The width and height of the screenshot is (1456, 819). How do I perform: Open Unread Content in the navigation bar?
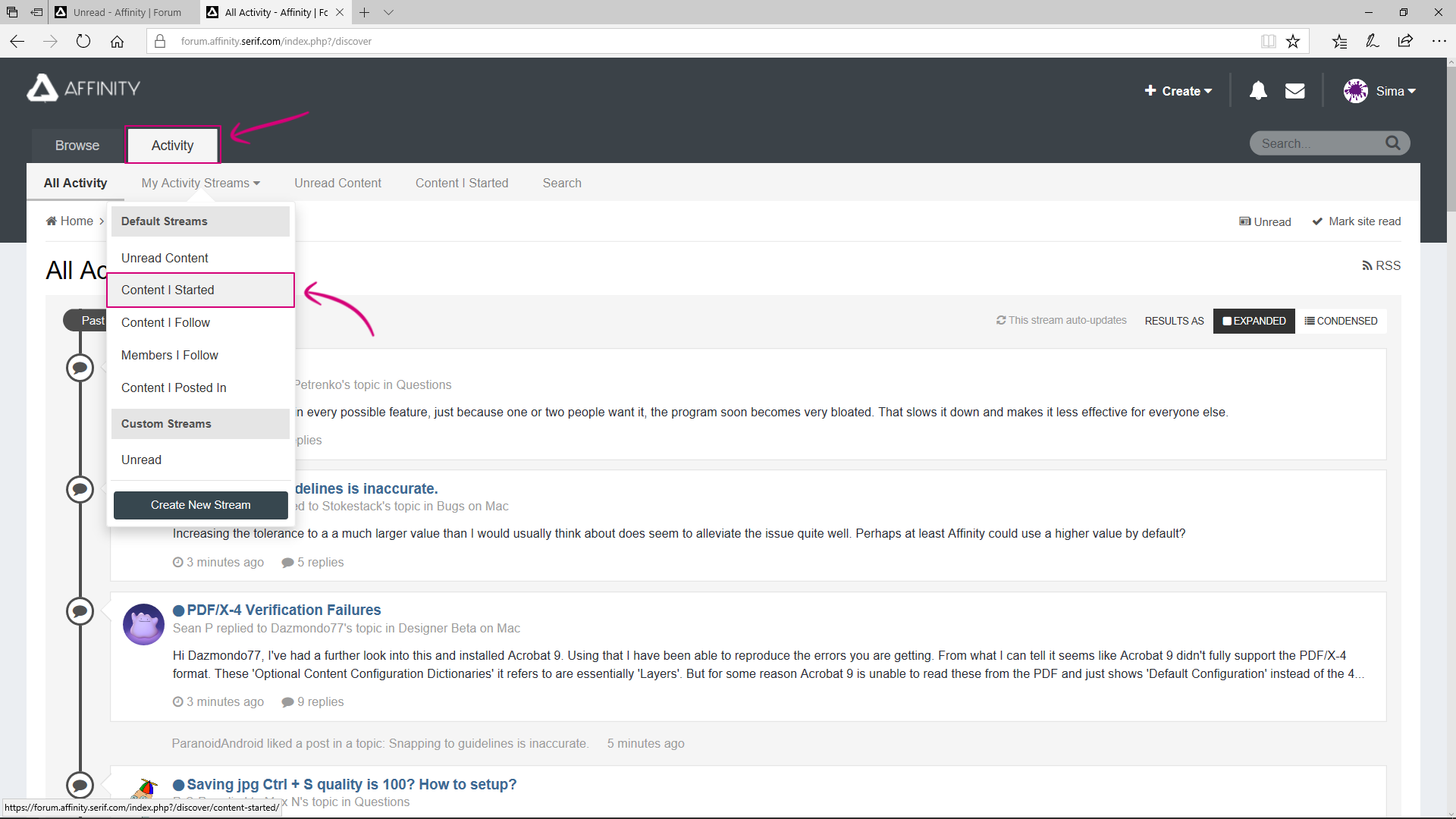pyautogui.click(x=338, y=183)
